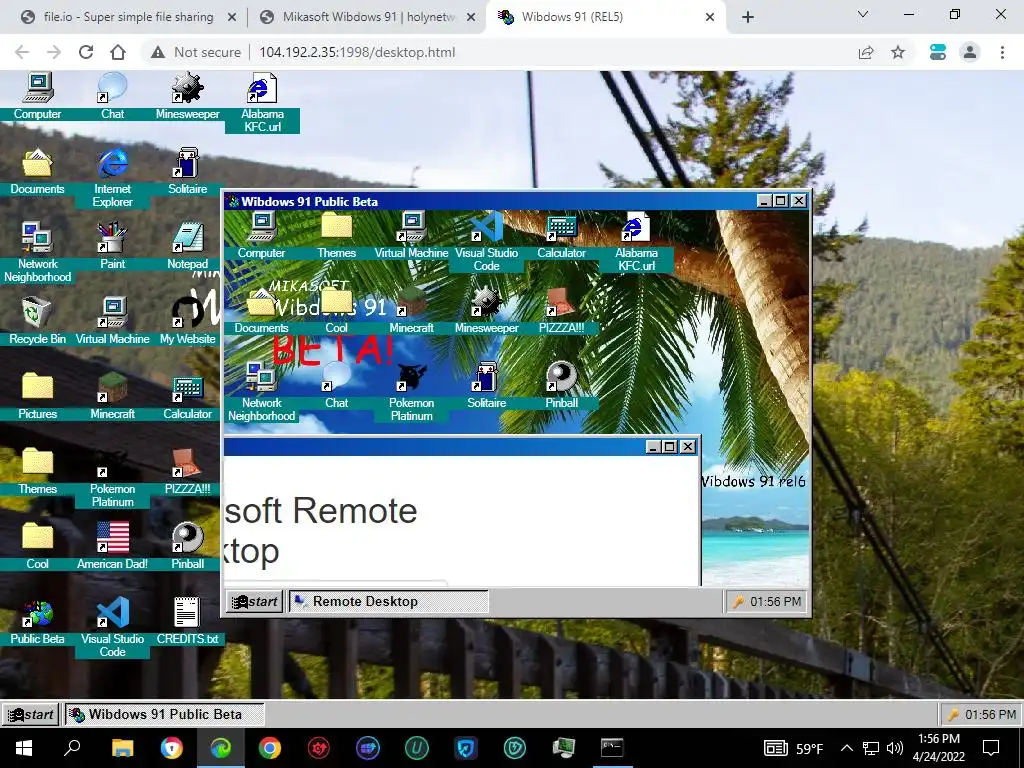Switch to the file.io browser tab
Viewport: 1024px width, 768px height.
coord(129,17)
